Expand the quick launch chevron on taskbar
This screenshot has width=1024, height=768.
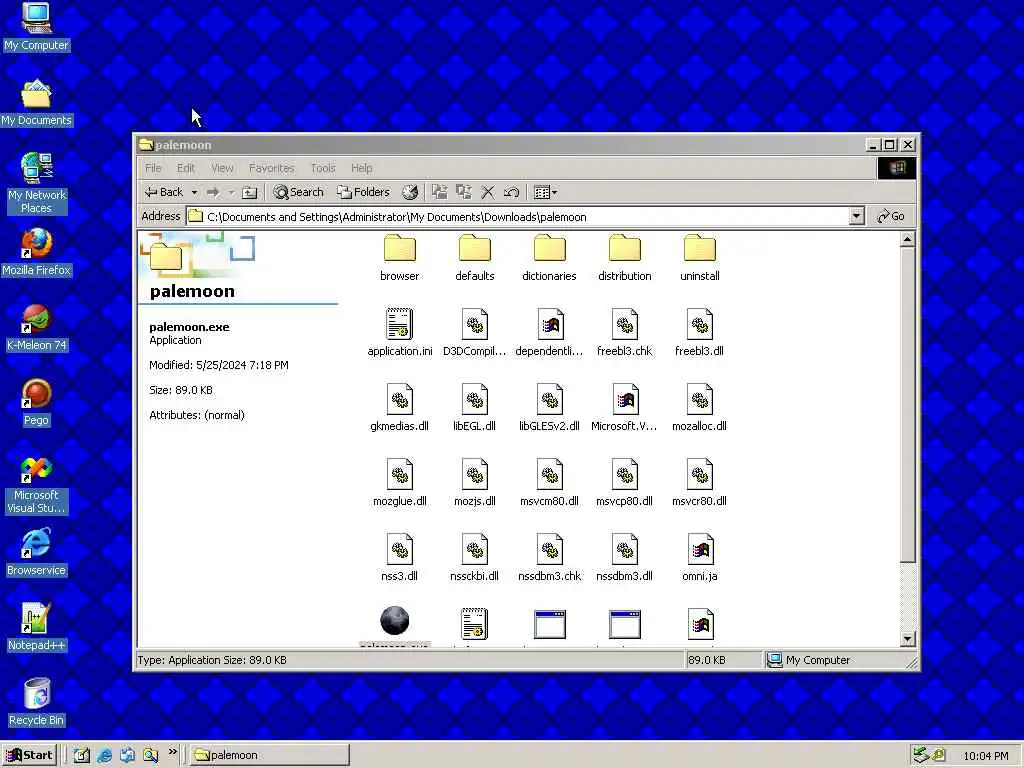click(x=172, y=752)
